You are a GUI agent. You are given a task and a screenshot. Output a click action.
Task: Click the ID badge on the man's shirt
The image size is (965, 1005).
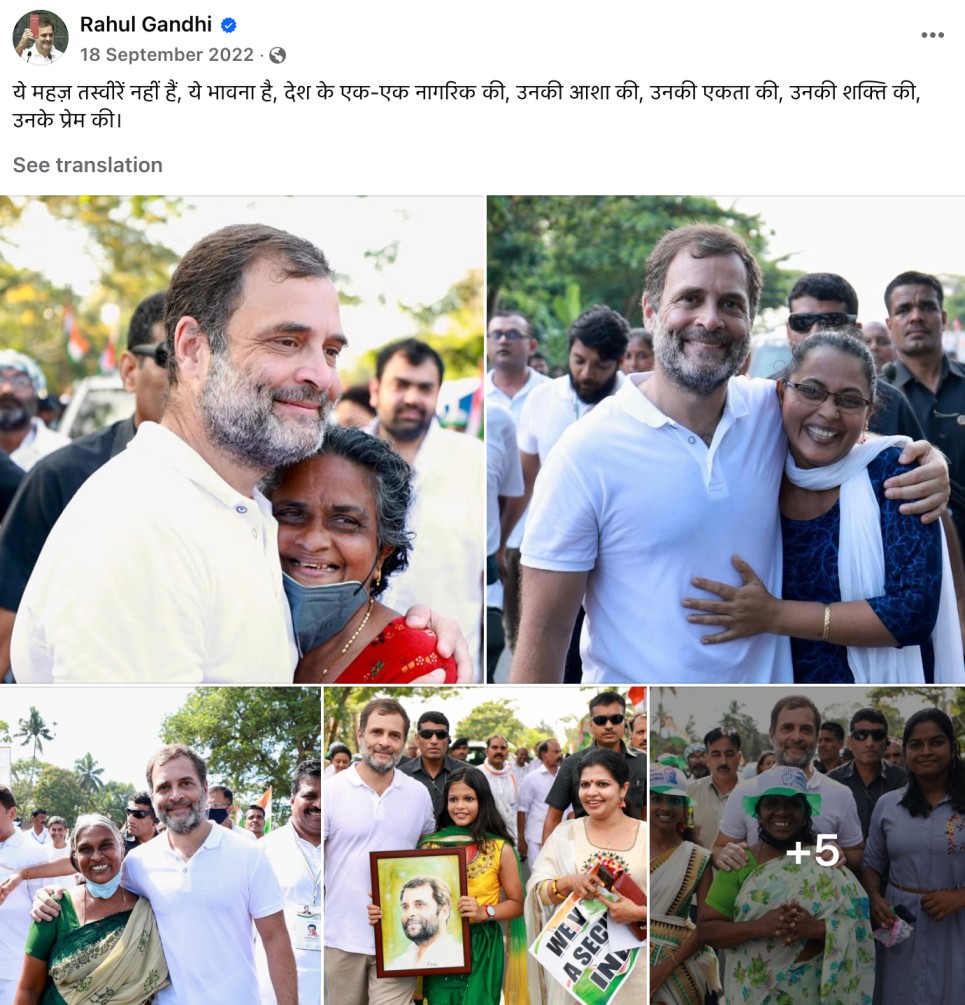pos(308,926)
